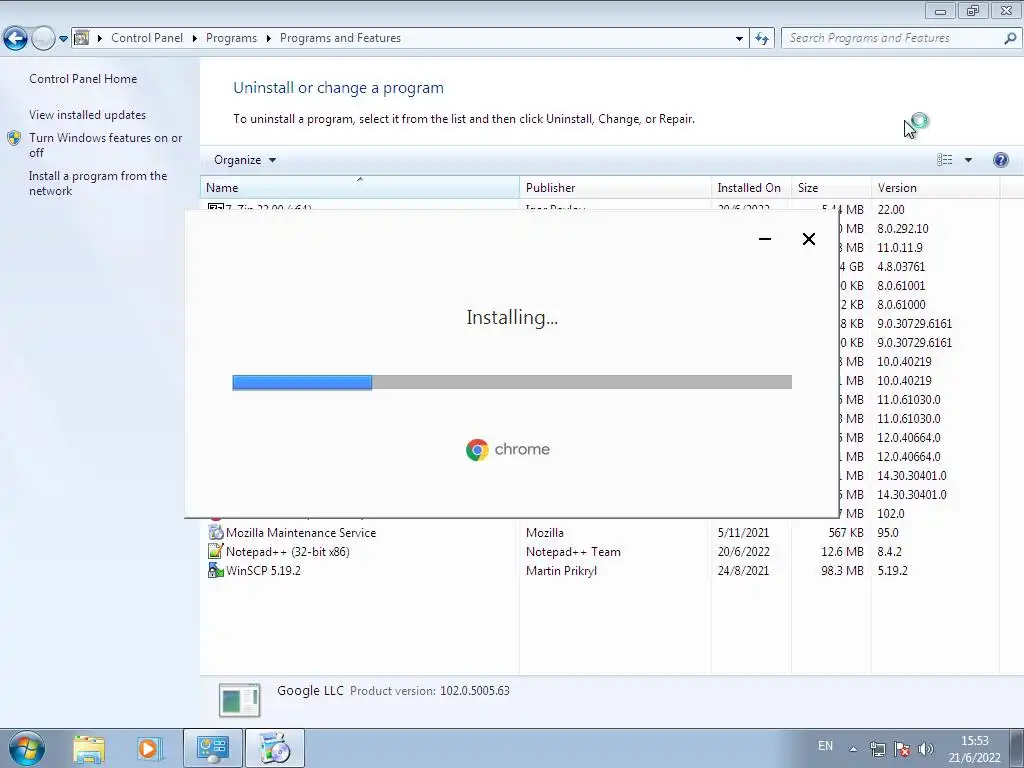Refresh the Programs and Features list
Image resolution: width=1024 pixels, height=768 pixels.
point(761,39)
